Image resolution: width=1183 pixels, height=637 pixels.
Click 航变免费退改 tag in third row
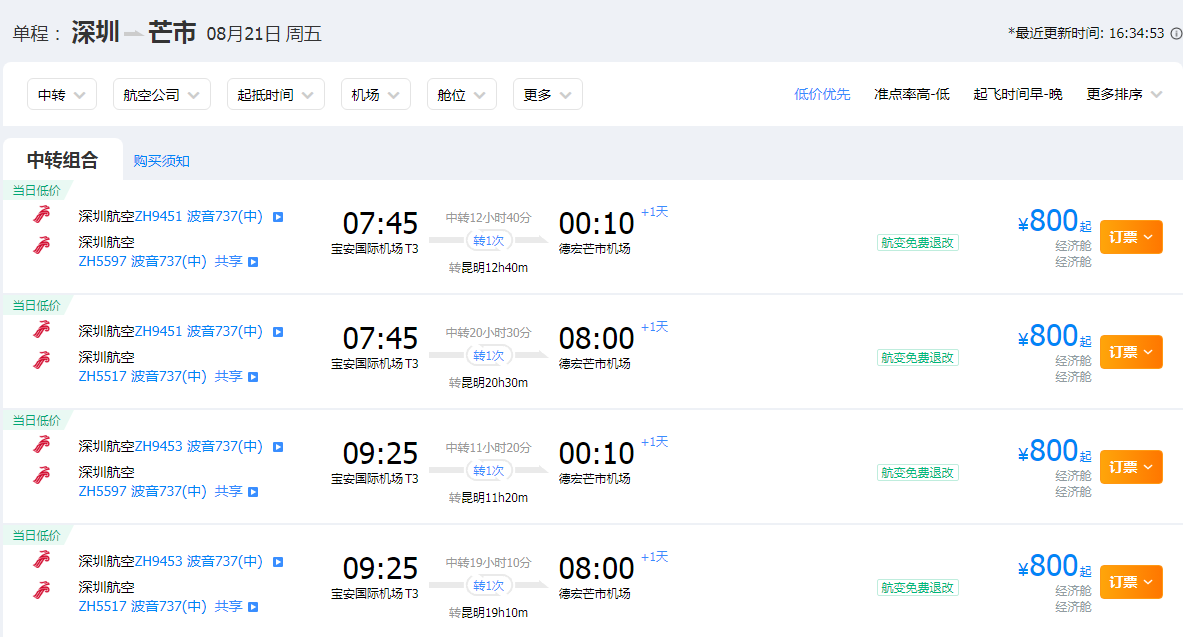[917, 472]
